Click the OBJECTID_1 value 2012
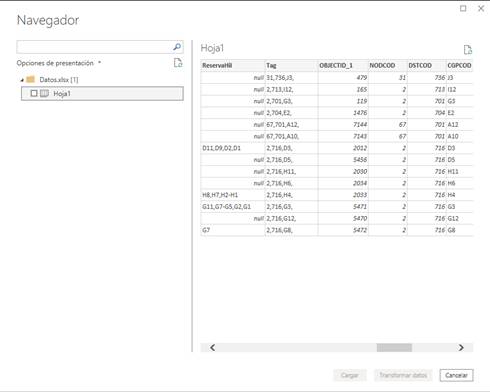Viewport: 490px width, 392px height. coord(360,148)
